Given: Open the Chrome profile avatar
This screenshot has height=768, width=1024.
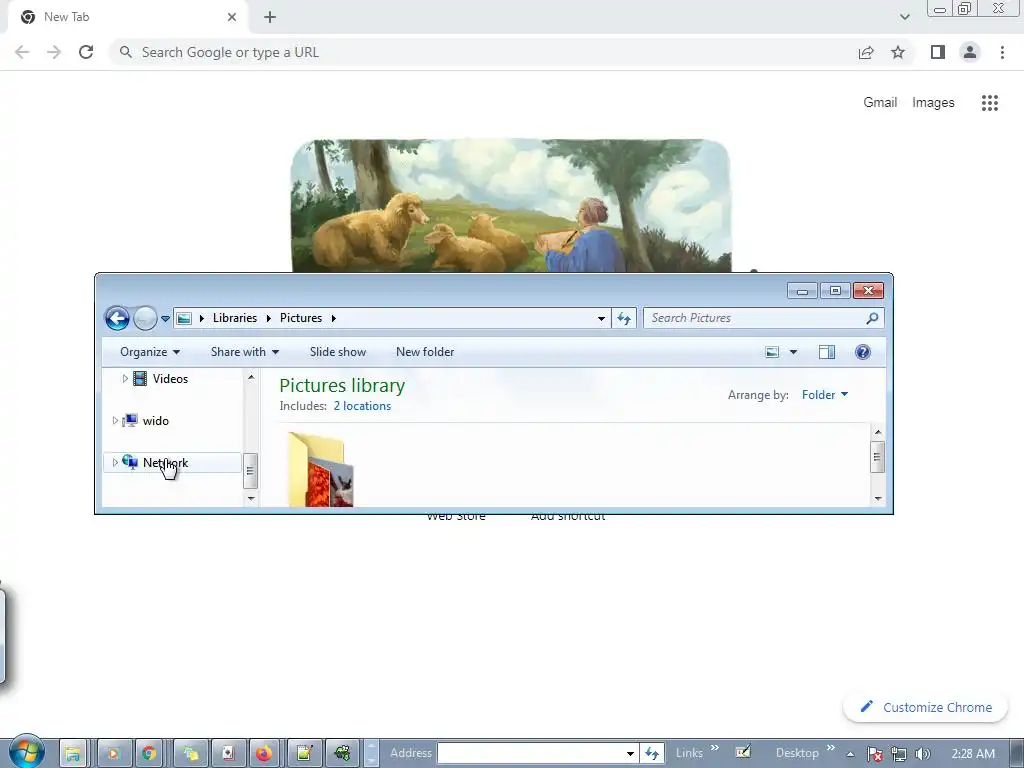Looking at the screenshot, I should point(970,52).
